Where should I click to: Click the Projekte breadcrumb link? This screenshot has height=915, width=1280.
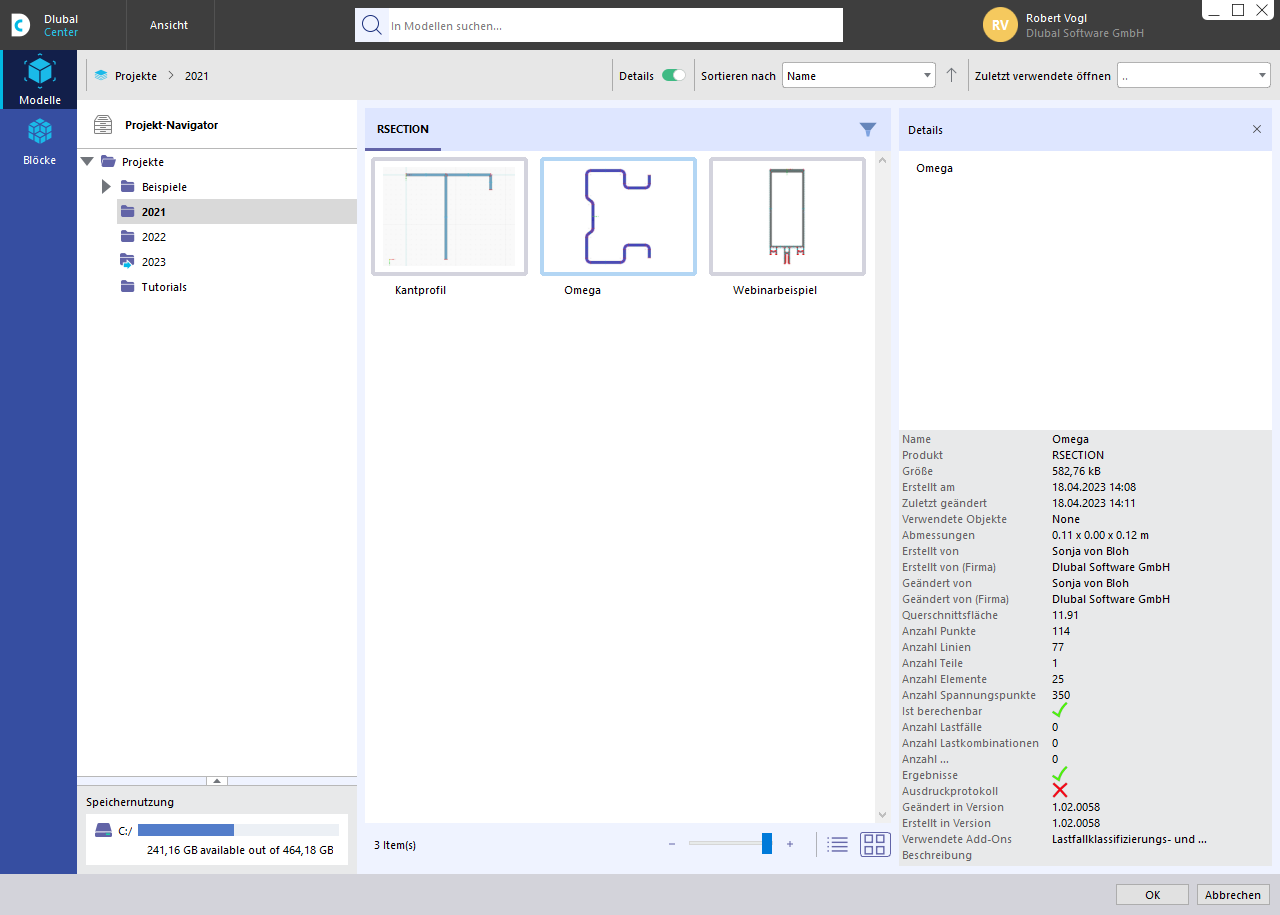136,76
